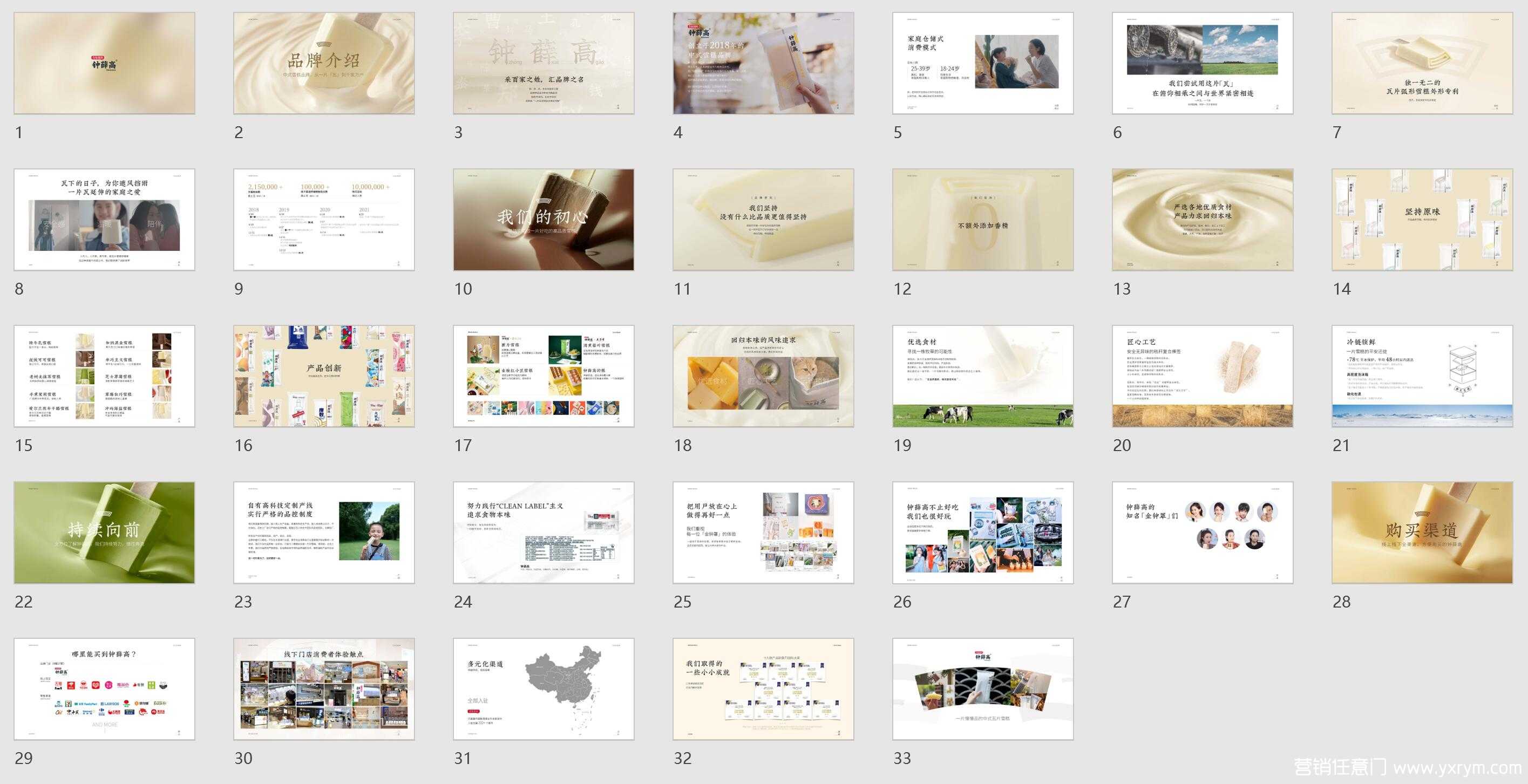
Task: Open green slide 22 titled 持续向前
Action: tap(104, 533)
